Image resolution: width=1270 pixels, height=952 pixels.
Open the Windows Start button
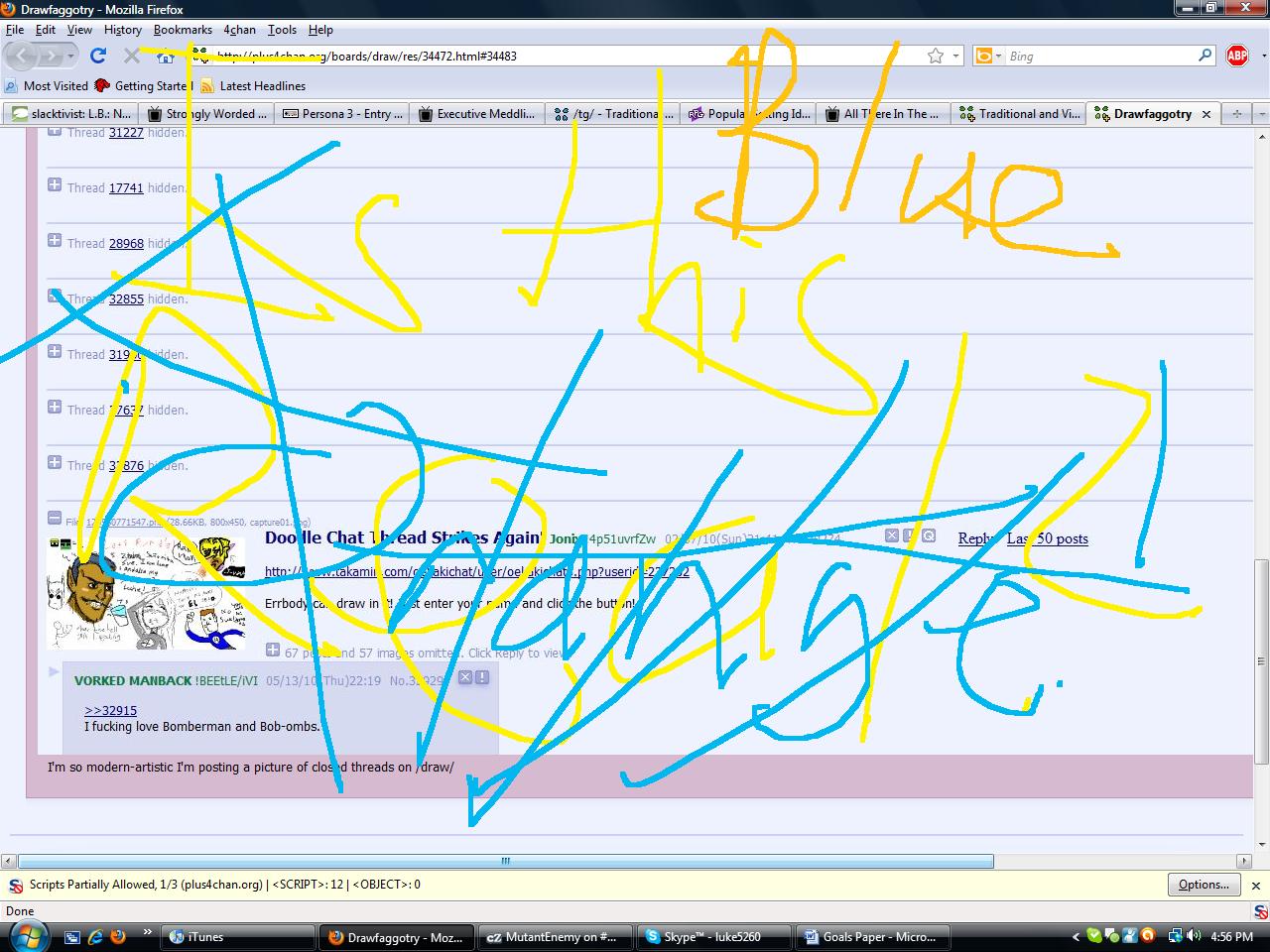coord(27,935)
